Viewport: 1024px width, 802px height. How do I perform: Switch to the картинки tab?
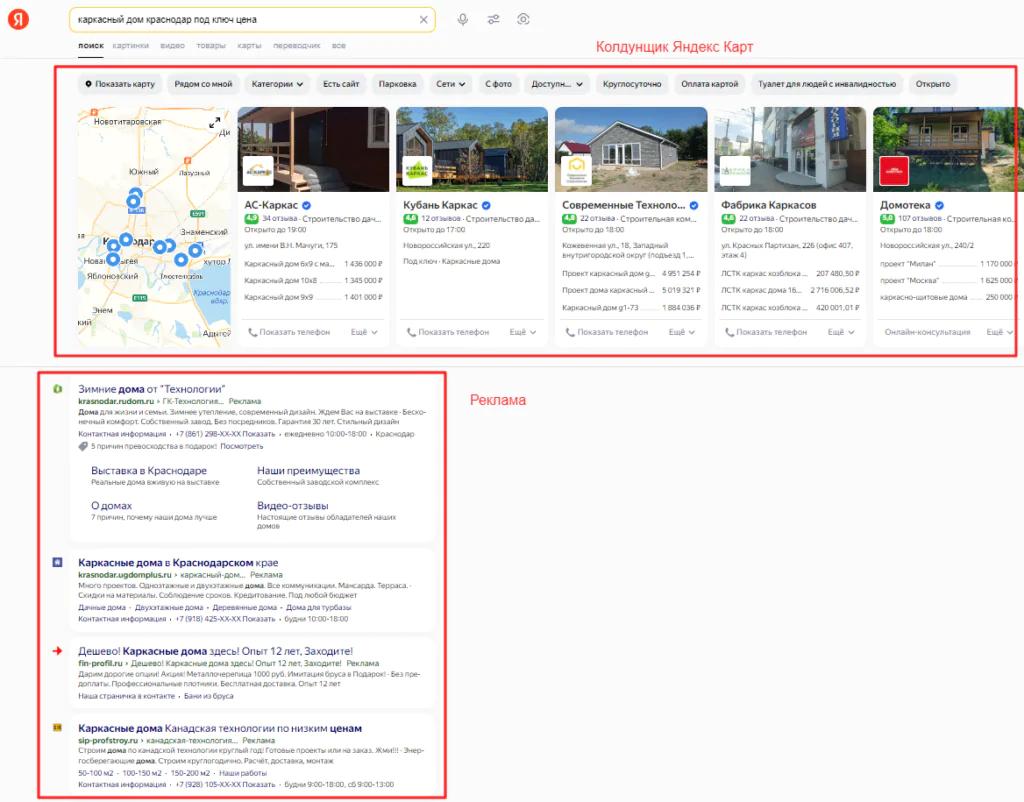click(x=131, y=46)
